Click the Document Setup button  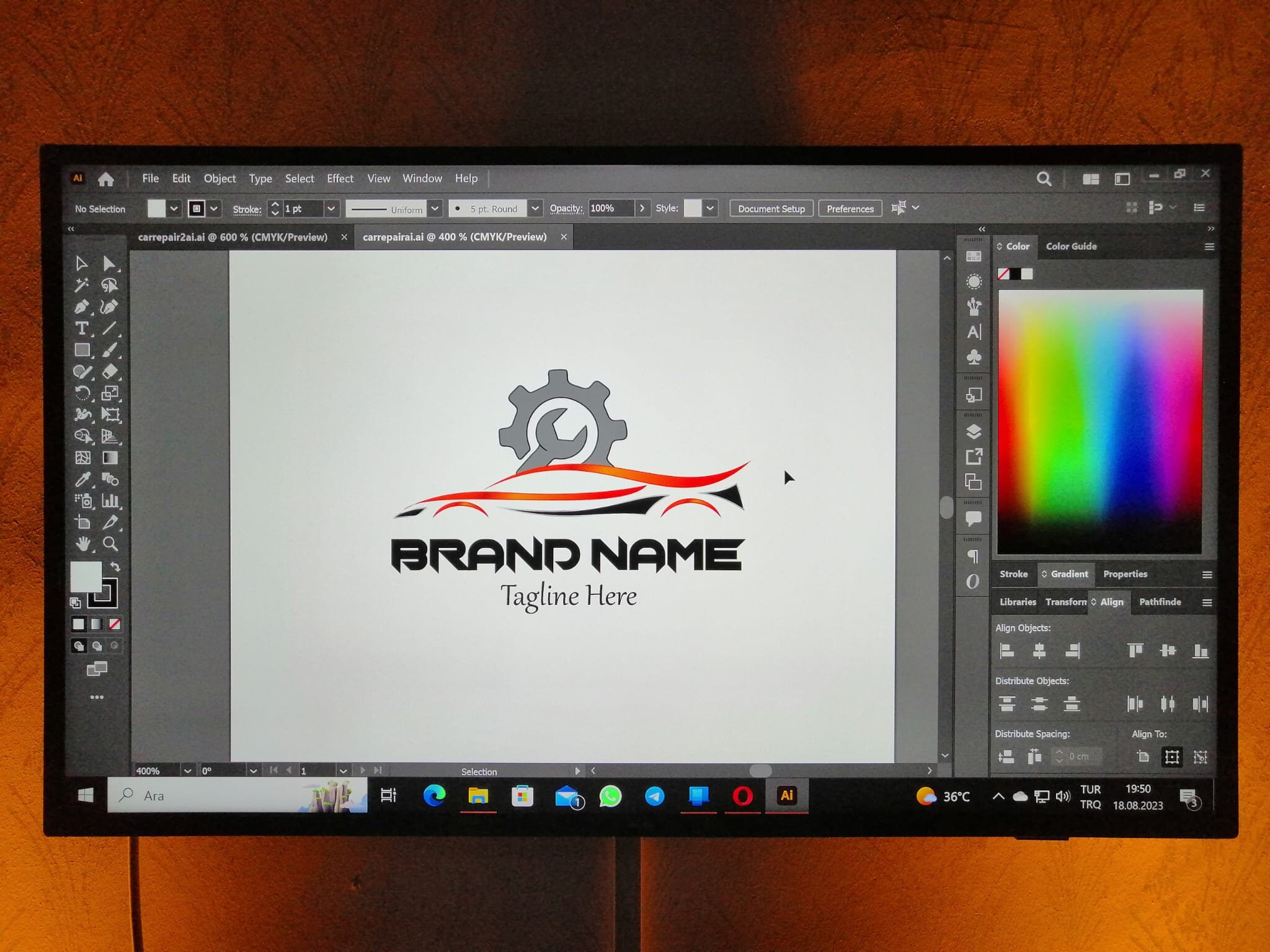point(771,208)
